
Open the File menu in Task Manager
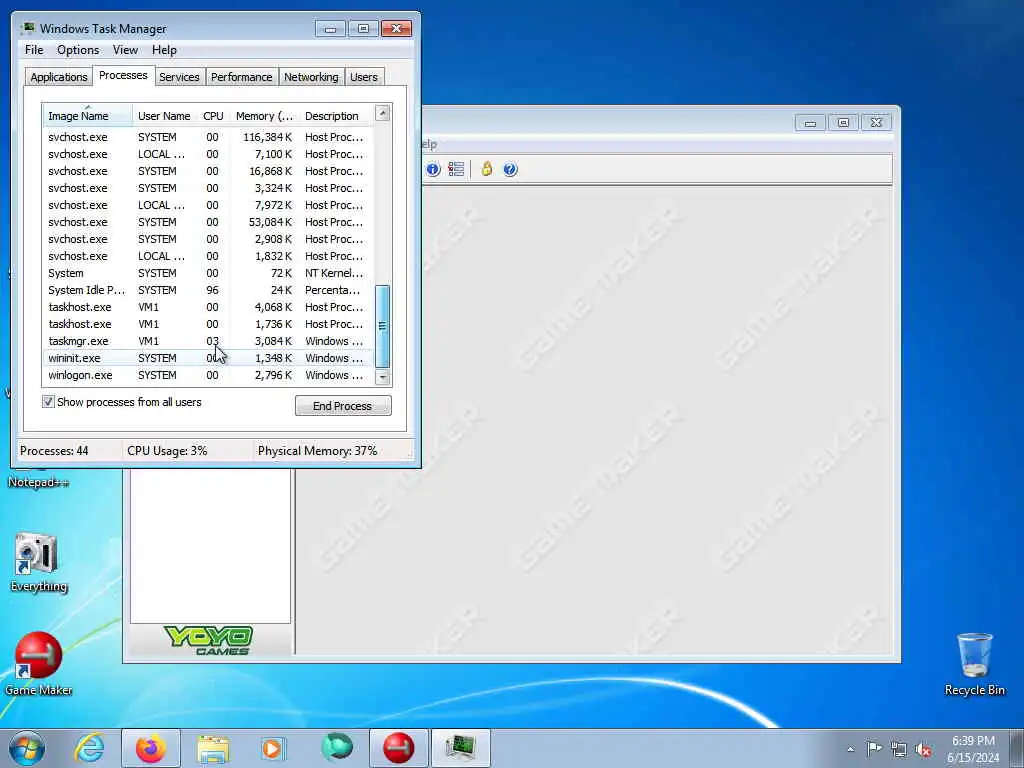click(34, 50)
